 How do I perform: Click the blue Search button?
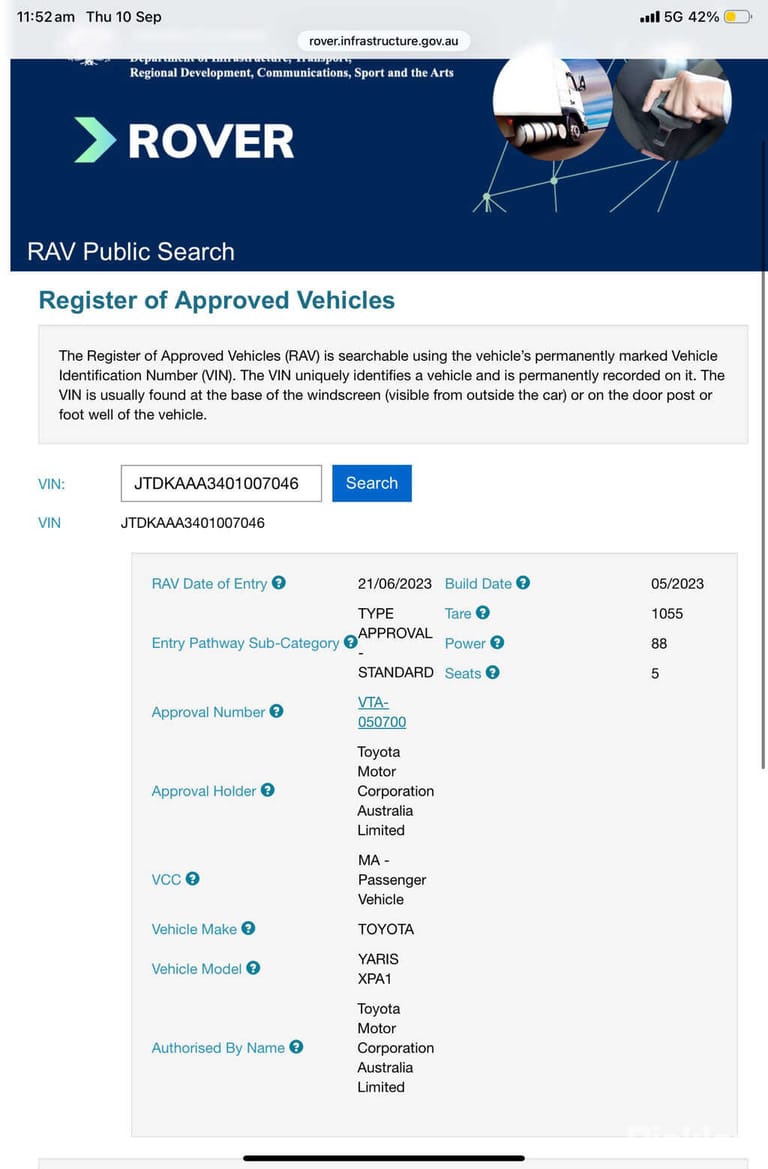(372, 483)
